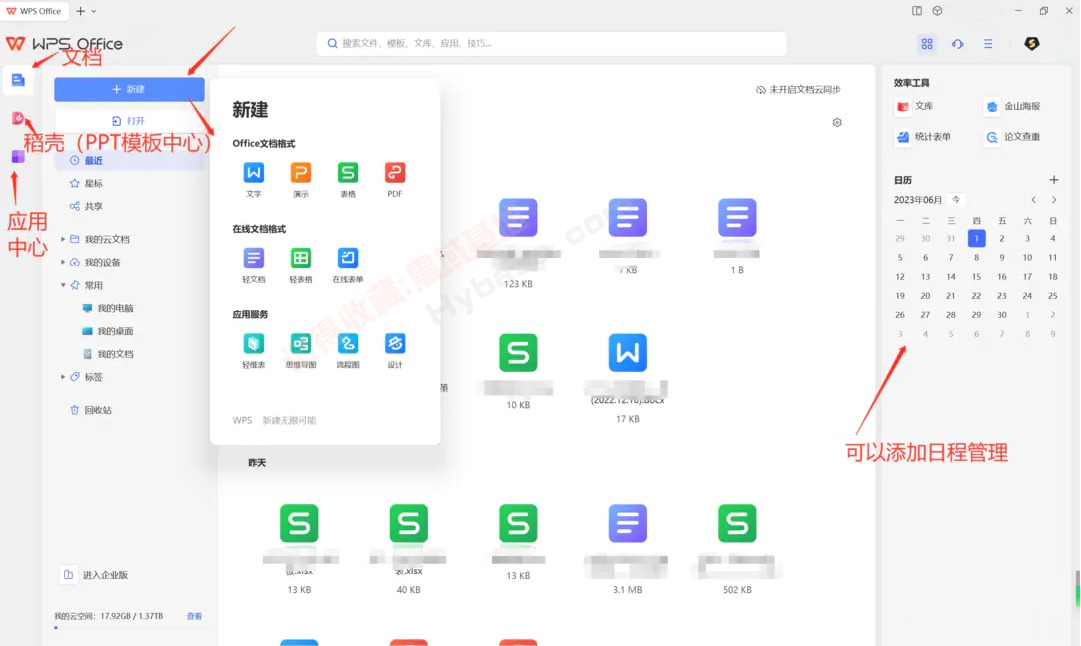
Task: Click the 未开启文档云同步 status
Action: tap(798, 90)
